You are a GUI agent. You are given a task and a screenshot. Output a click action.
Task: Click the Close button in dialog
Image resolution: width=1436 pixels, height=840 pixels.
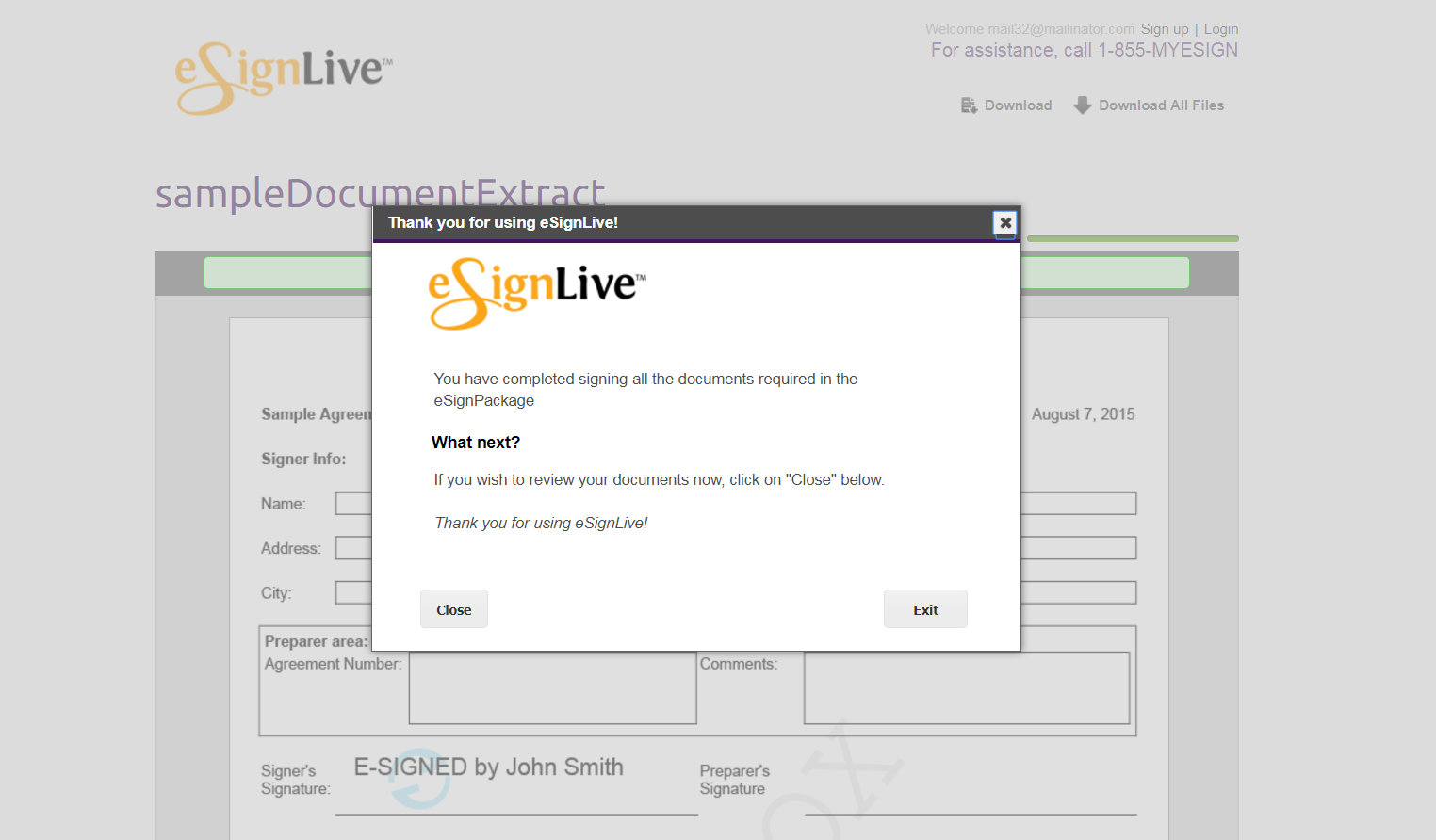[x=454, y=609]
